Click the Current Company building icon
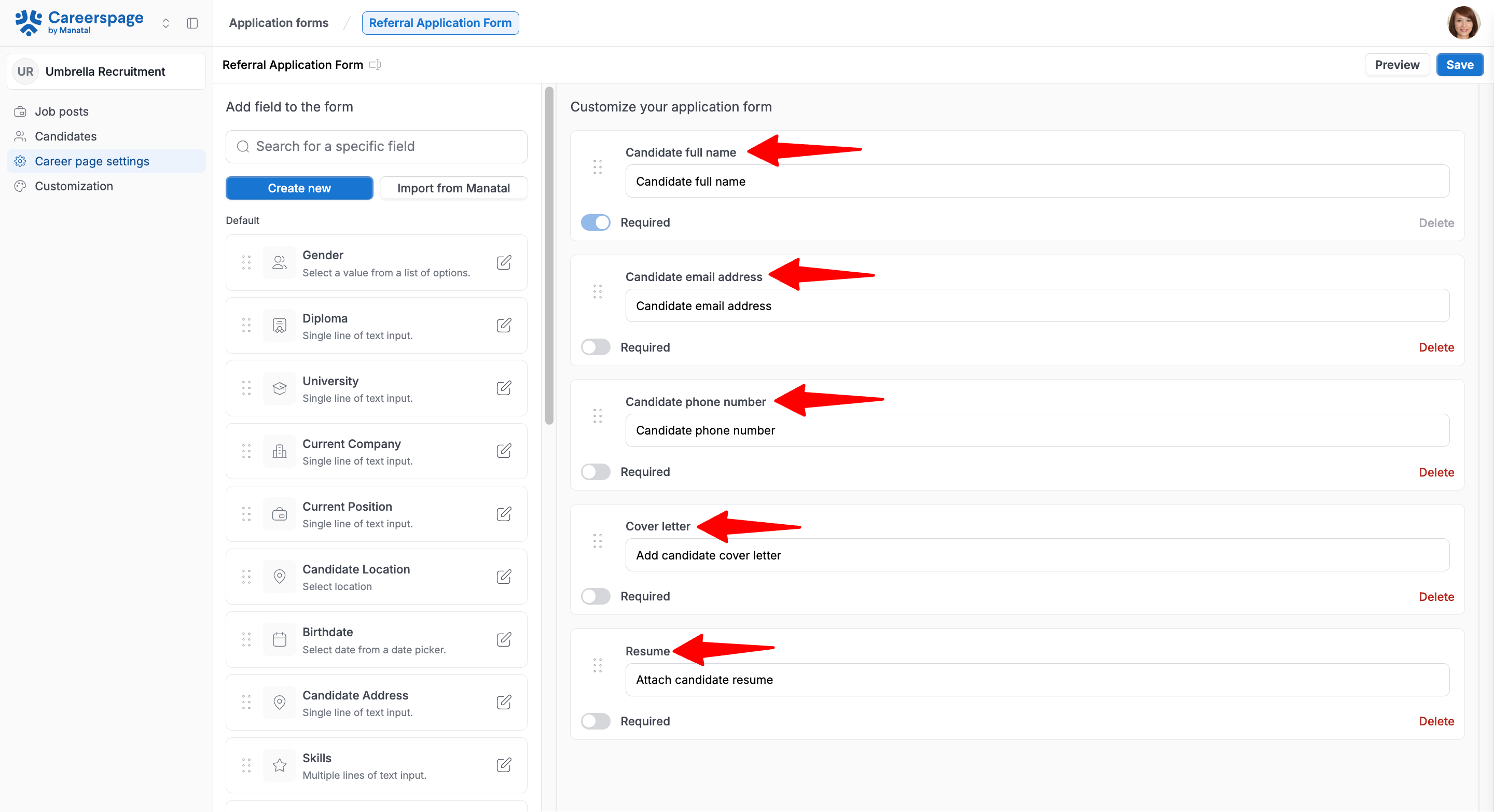Screen dimensions: 1494x812 (280, 451)
